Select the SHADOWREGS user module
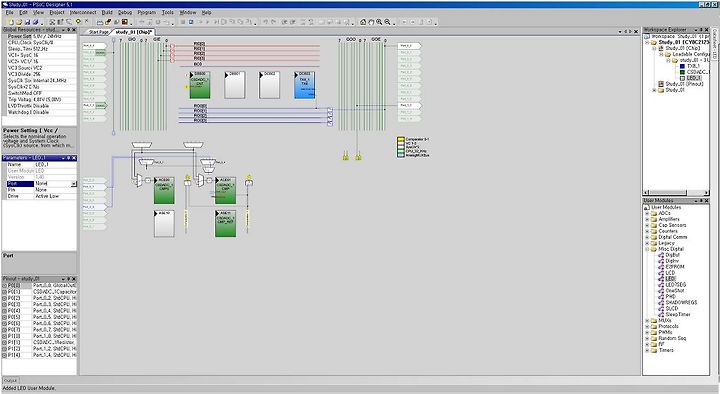This screenshot has height=394, width=720. point(681,303)
